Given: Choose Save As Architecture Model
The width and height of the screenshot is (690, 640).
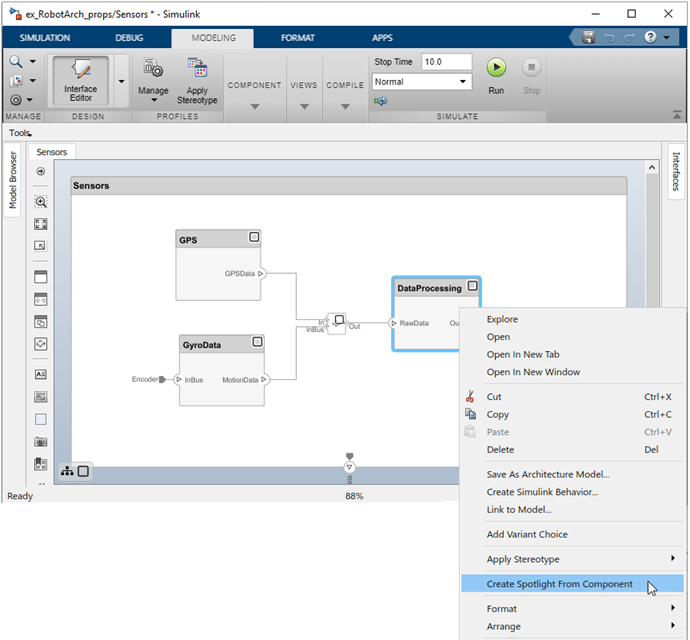Looking at the screenshot, I should pyautogui.click(x=573, y=474).
